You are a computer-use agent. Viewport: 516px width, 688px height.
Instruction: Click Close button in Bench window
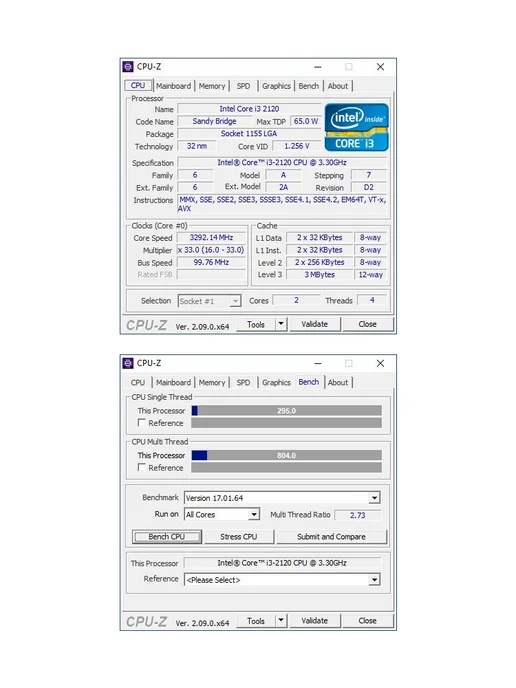coord(368,621)
